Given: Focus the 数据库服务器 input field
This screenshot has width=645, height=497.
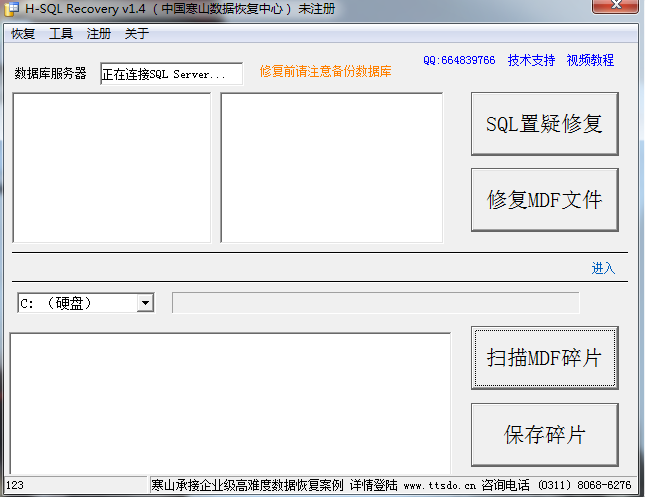Looking at the screenshot, I should tap(172, 74).
